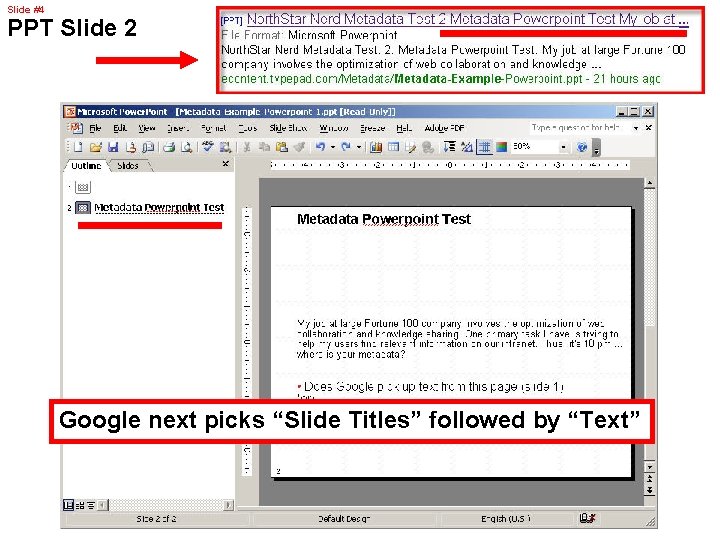Open the Format menu
This screenshot has width=720, height=540.
point(214,128)
